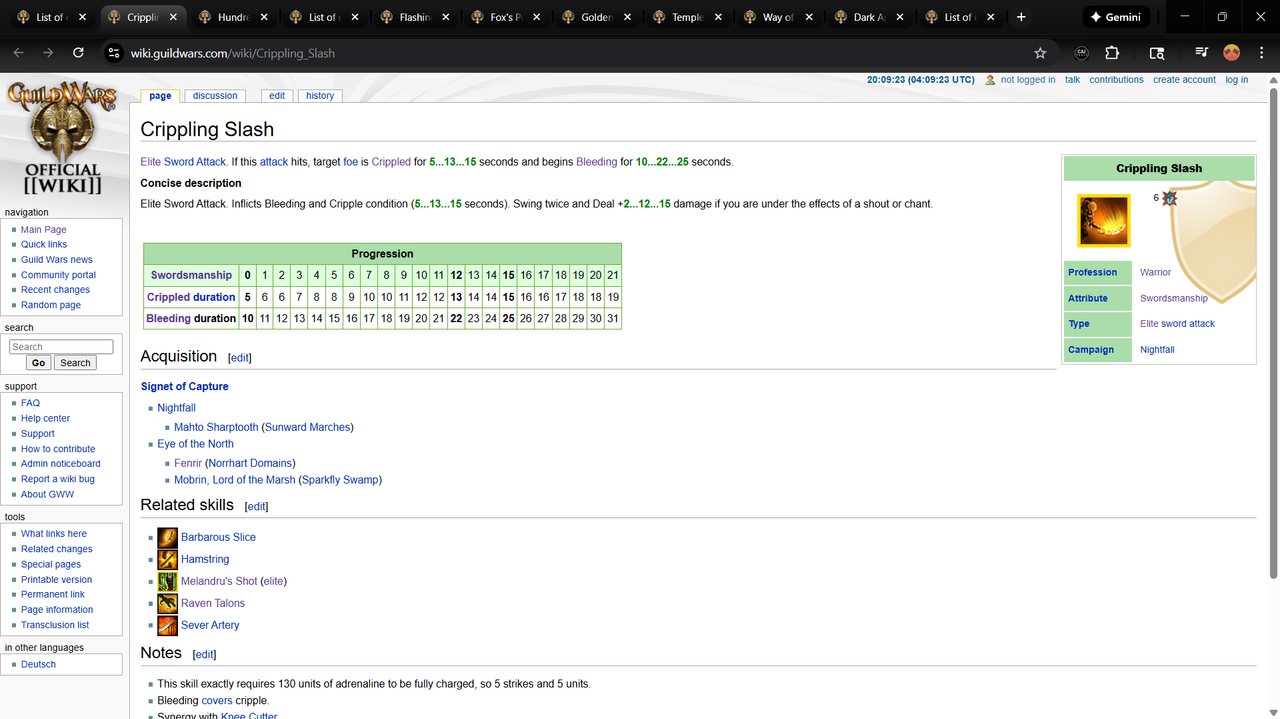Close the Hundred Blades tab

pos(265,17)
